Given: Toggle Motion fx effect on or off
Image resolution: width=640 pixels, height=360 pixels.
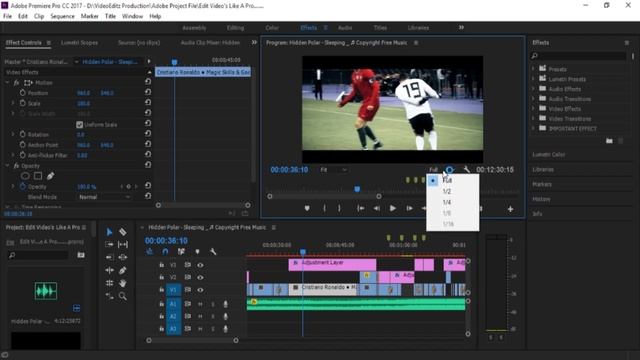Looking at the screenshot, I should tap(17, 82).
